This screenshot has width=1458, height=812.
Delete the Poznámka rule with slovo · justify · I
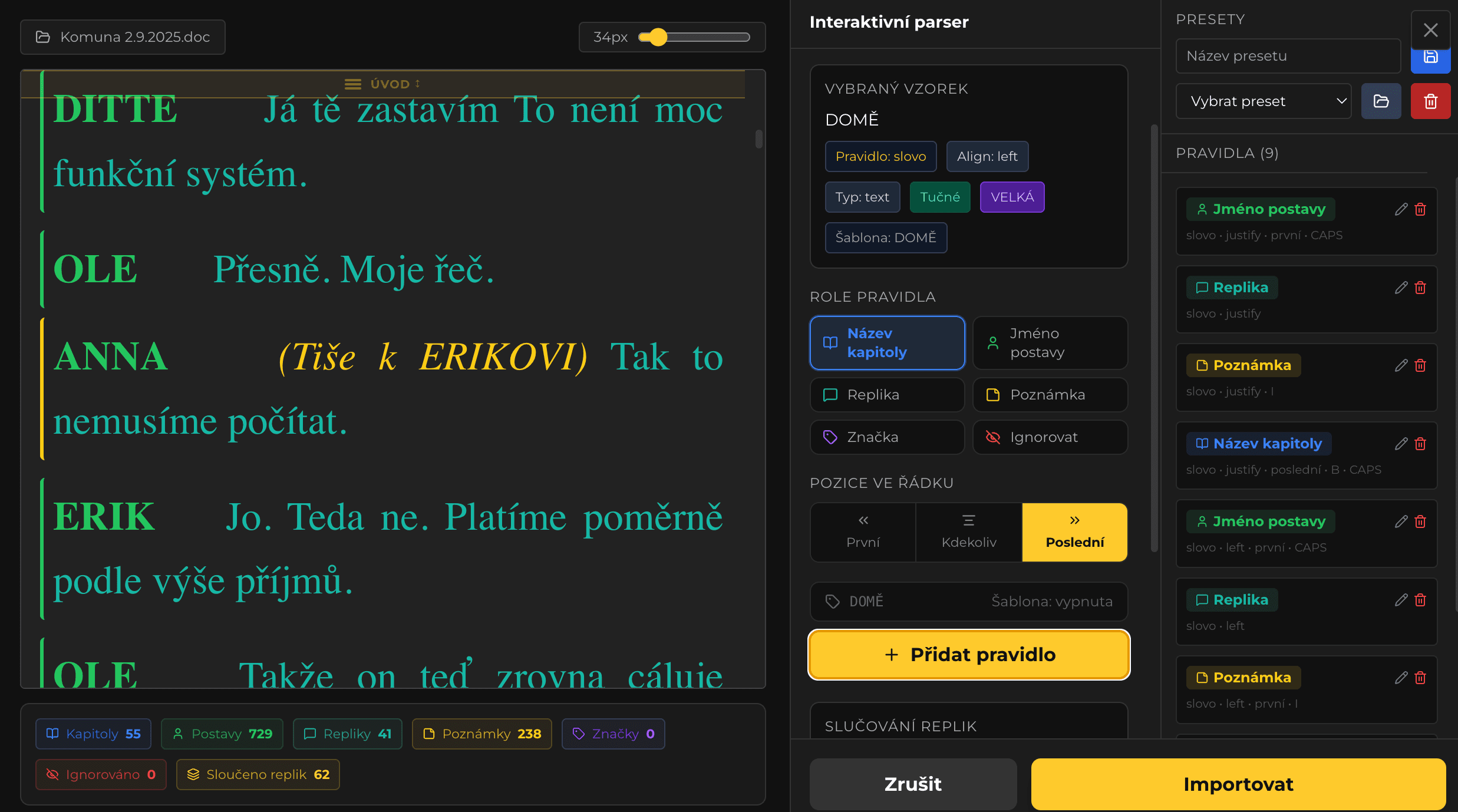(x=1420, y=365)
